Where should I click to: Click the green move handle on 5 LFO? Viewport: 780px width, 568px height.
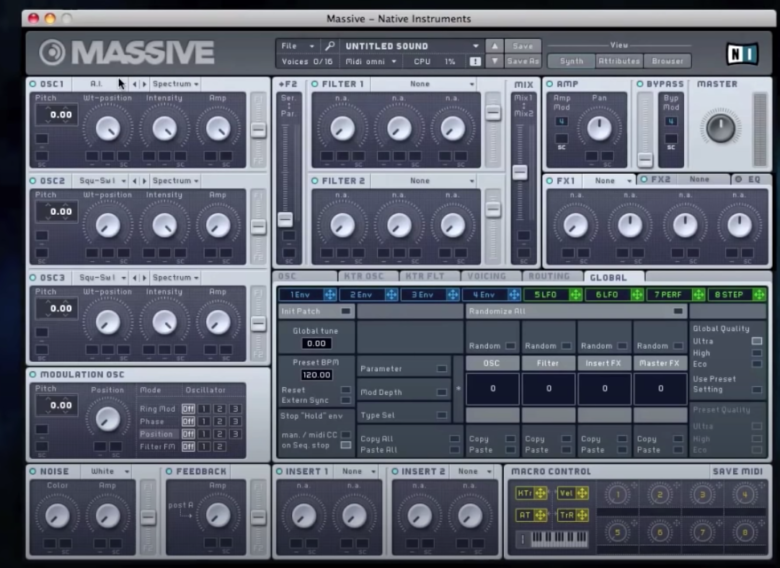[x=576, y=294]
